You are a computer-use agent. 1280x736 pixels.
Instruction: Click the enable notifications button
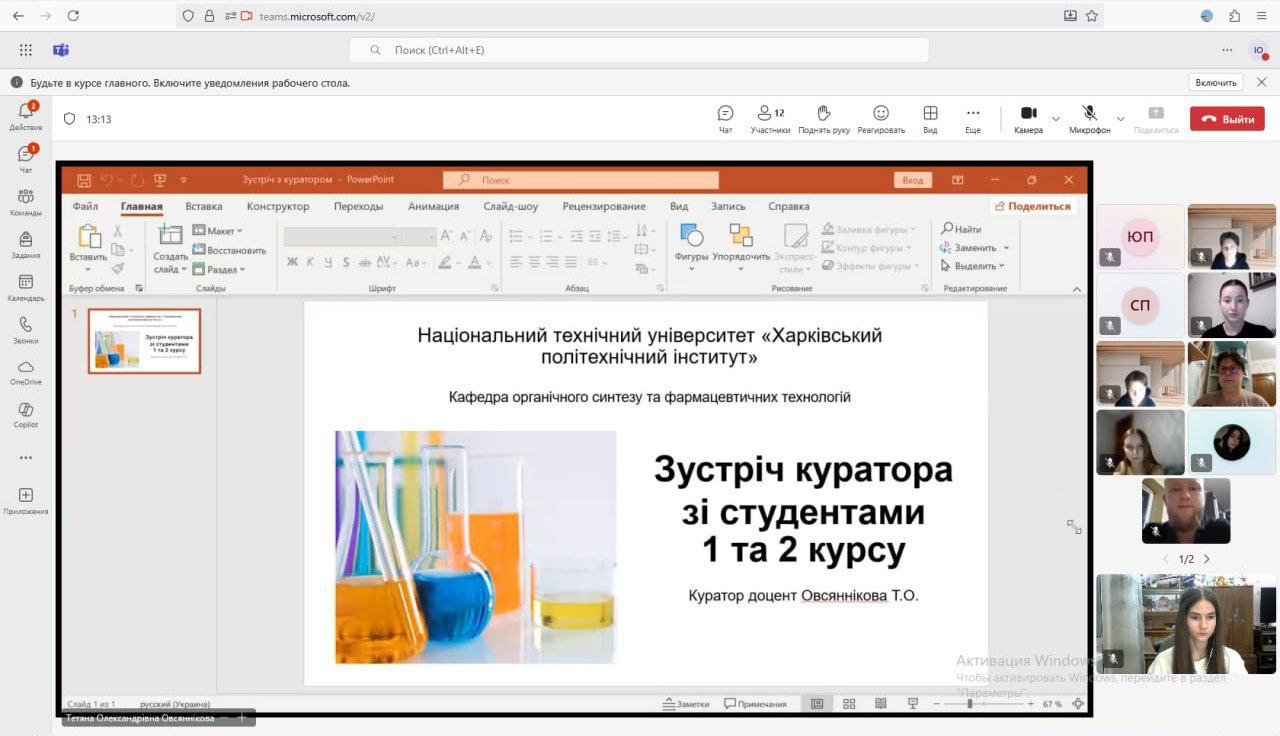pyautogui.click(x=1216, y=83)
